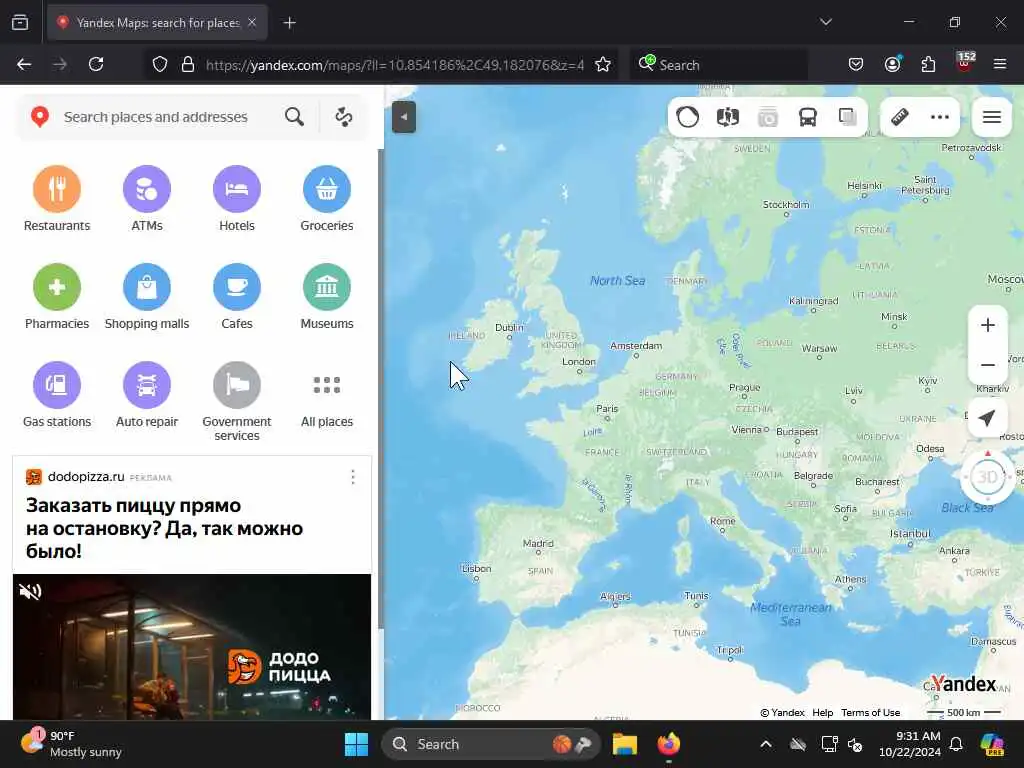The image size is (1024, 768).
Task: Collapse the left sidebar panel
Action: [404, 117]
